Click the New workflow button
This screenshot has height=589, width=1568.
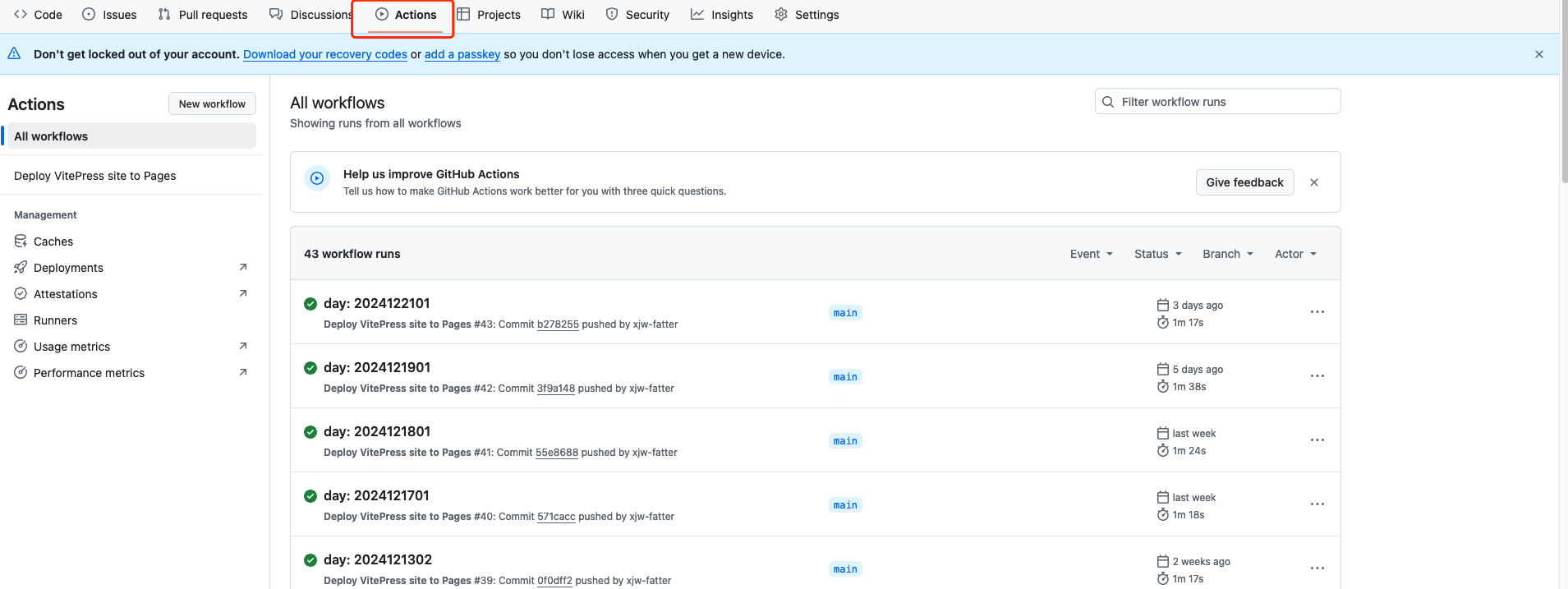point(212,104)
